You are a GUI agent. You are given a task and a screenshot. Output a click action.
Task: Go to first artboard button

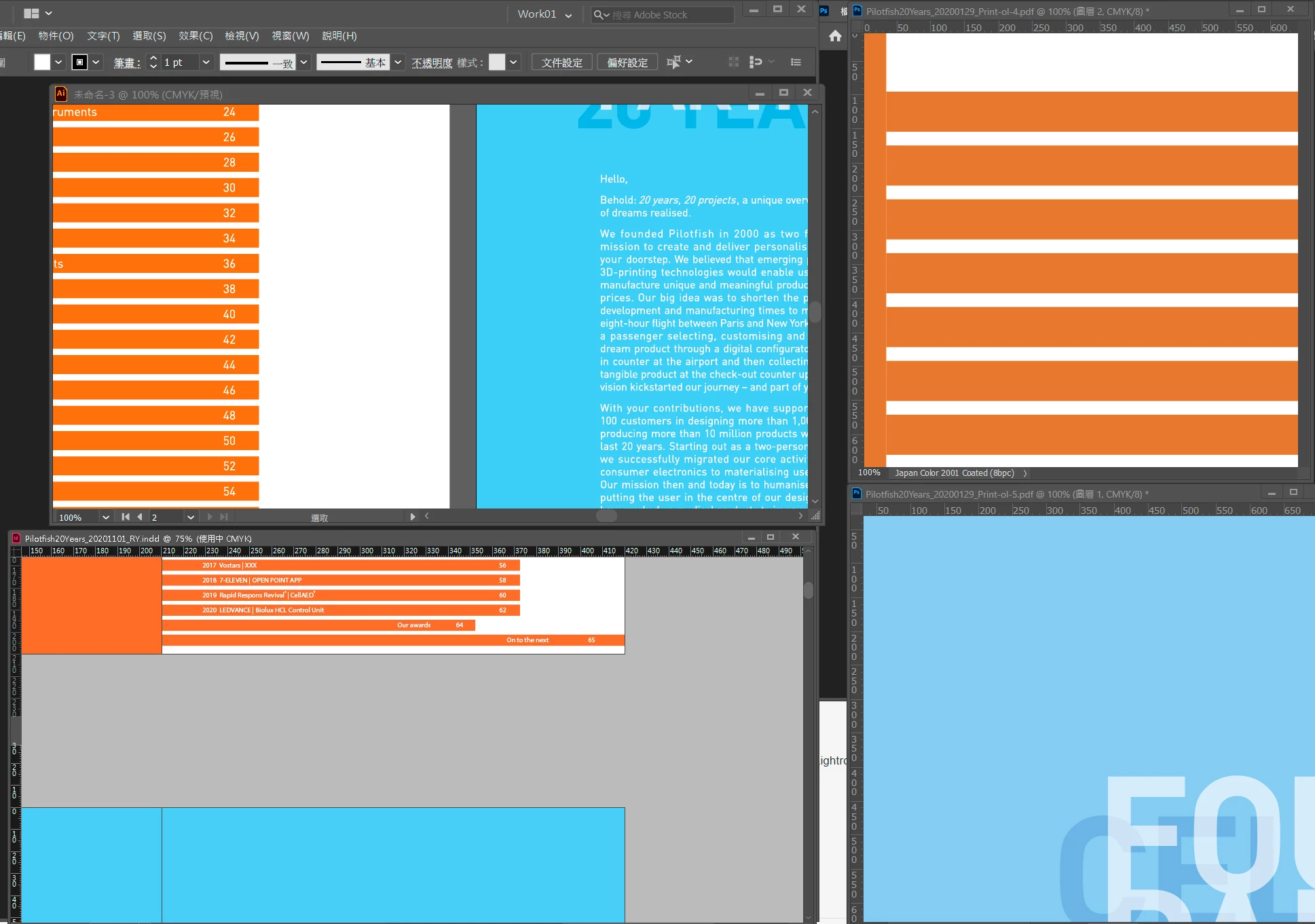click(x=126, y=517)
